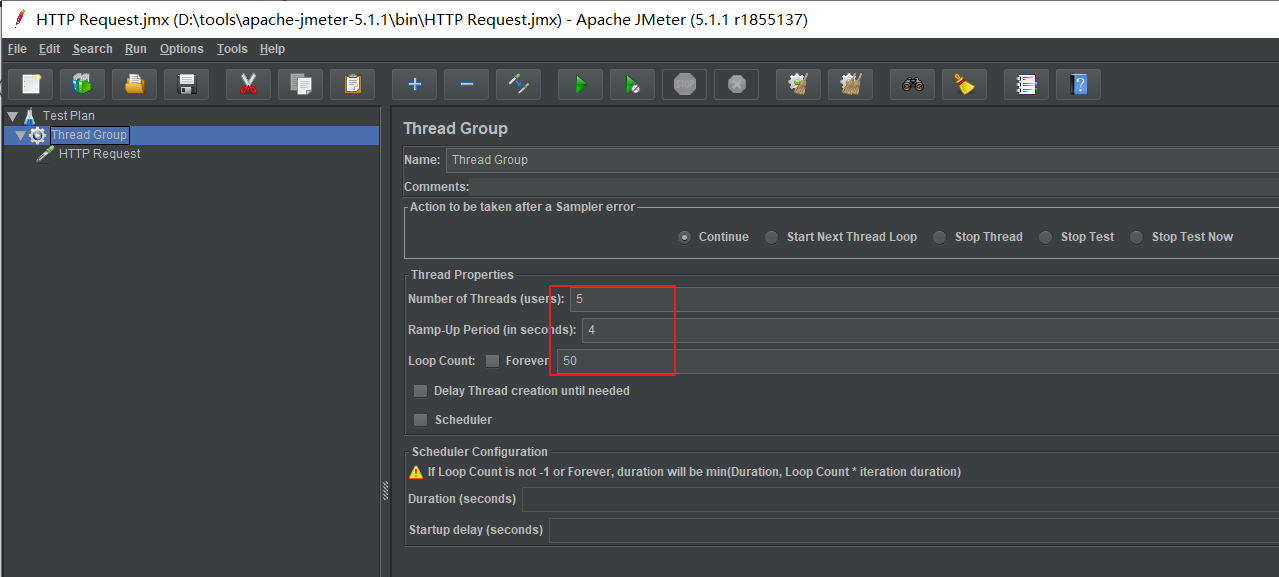This screenshot has height=577, width=1279.
Task: Select the Continue radio button
Action: tap(684, 237)
